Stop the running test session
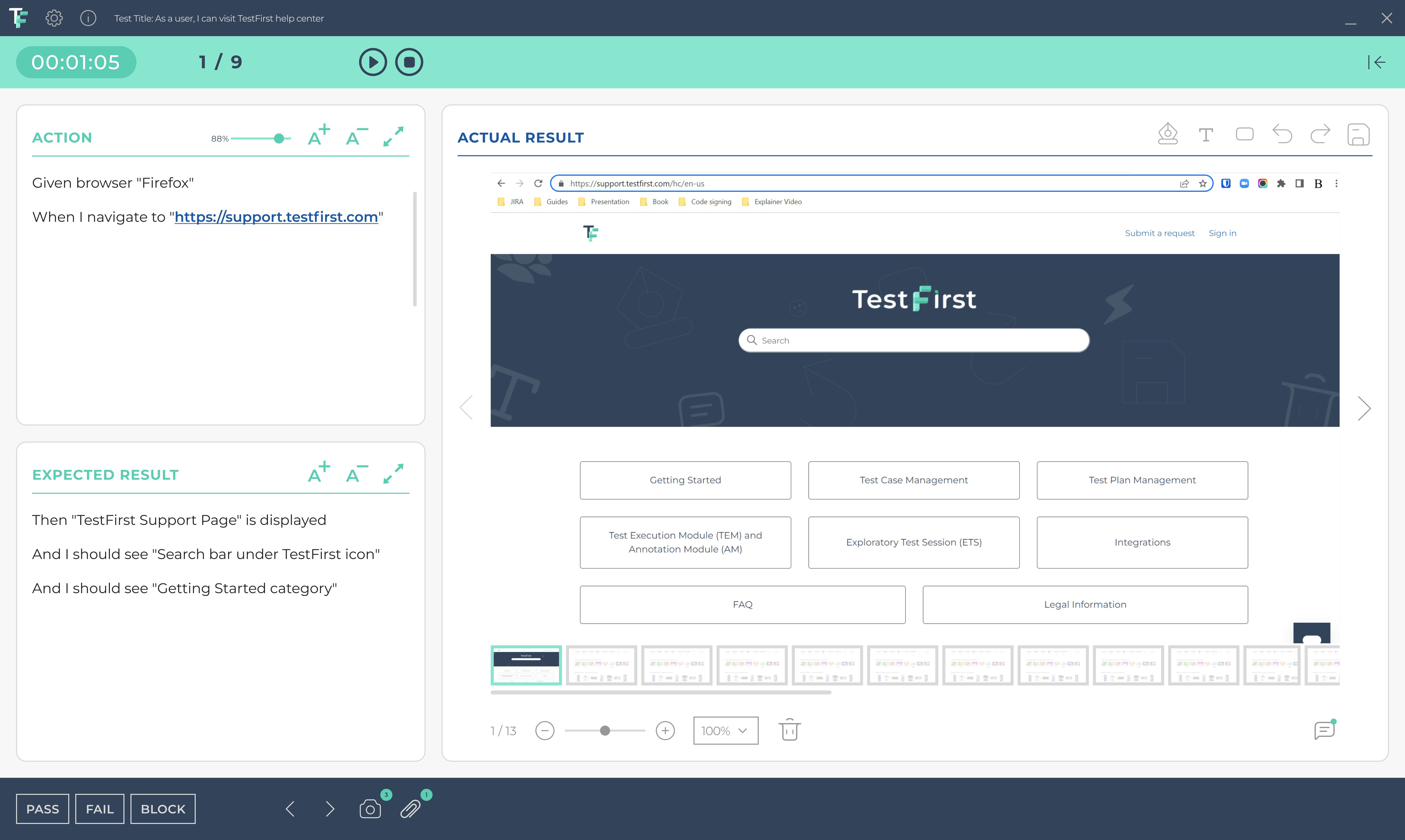 (409, 62)
